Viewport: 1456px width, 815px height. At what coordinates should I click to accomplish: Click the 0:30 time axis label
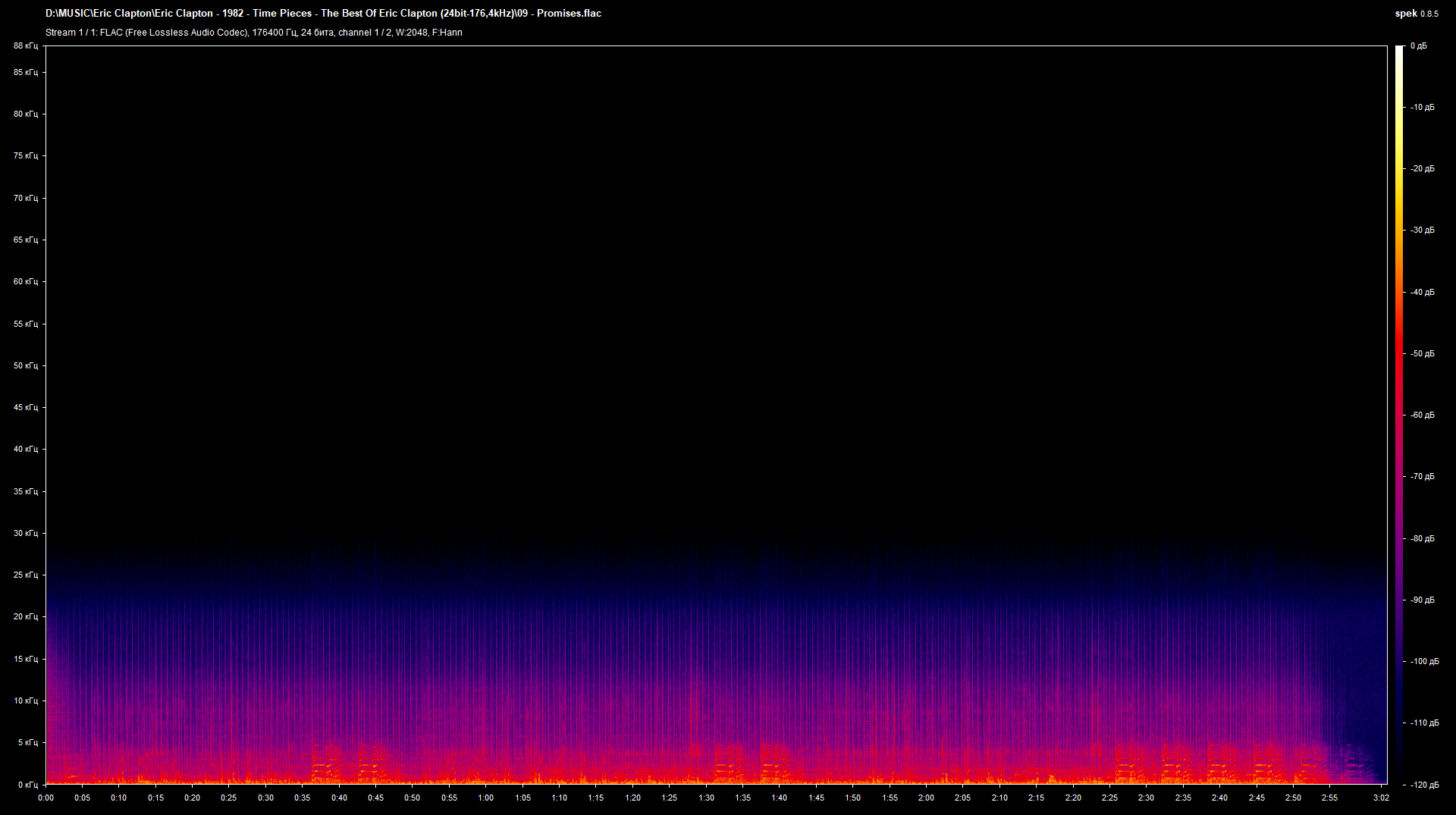[x=265, y=798]
